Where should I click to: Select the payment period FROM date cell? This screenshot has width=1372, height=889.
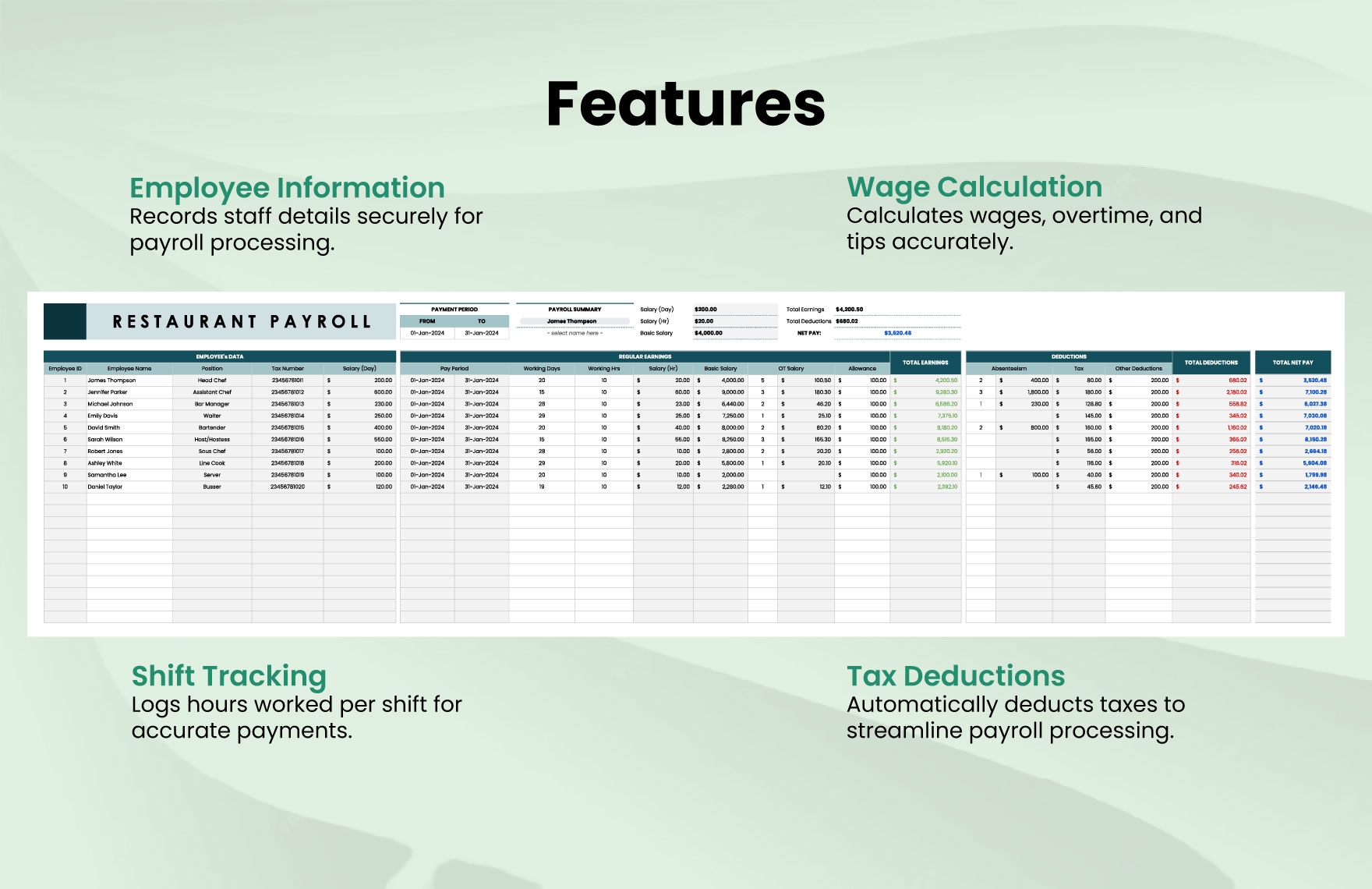click(427, 333)
